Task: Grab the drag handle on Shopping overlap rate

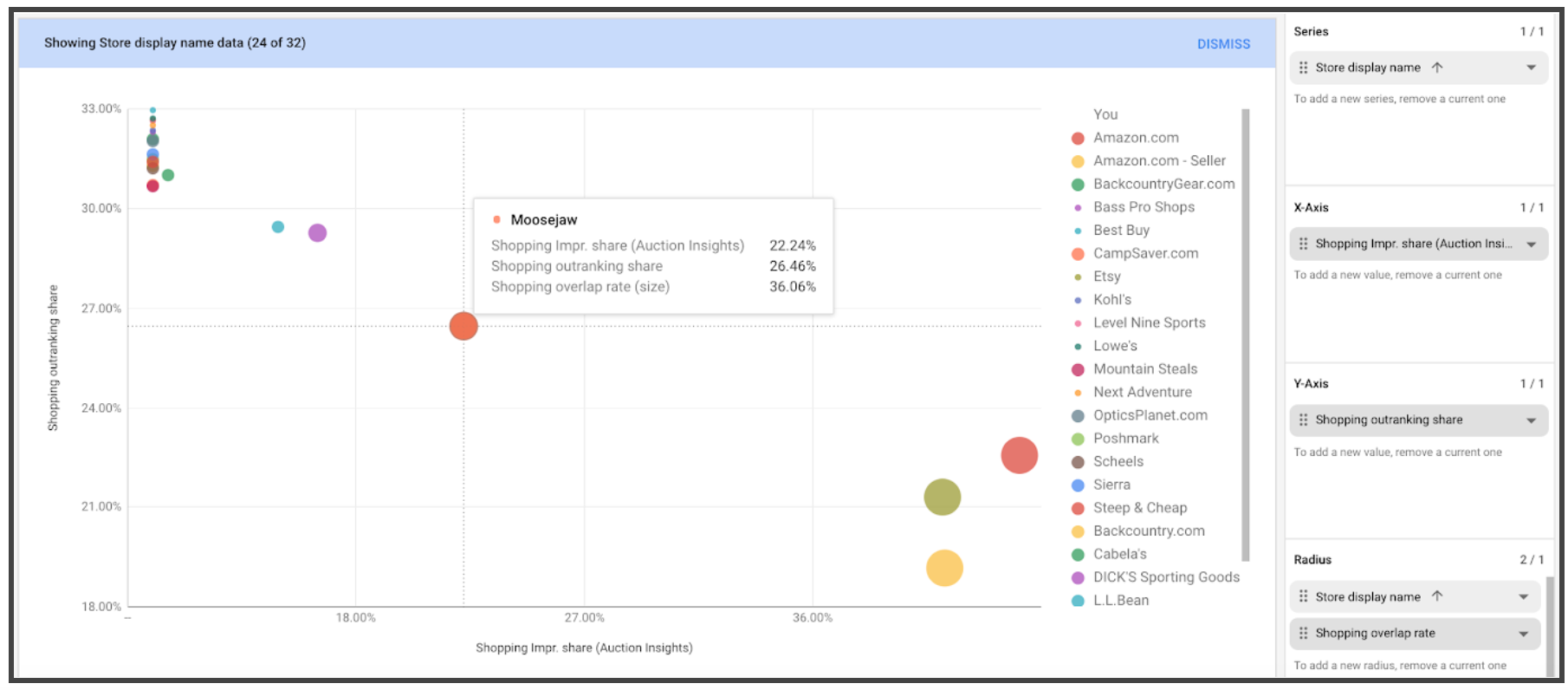Action: coord(1303,633)
